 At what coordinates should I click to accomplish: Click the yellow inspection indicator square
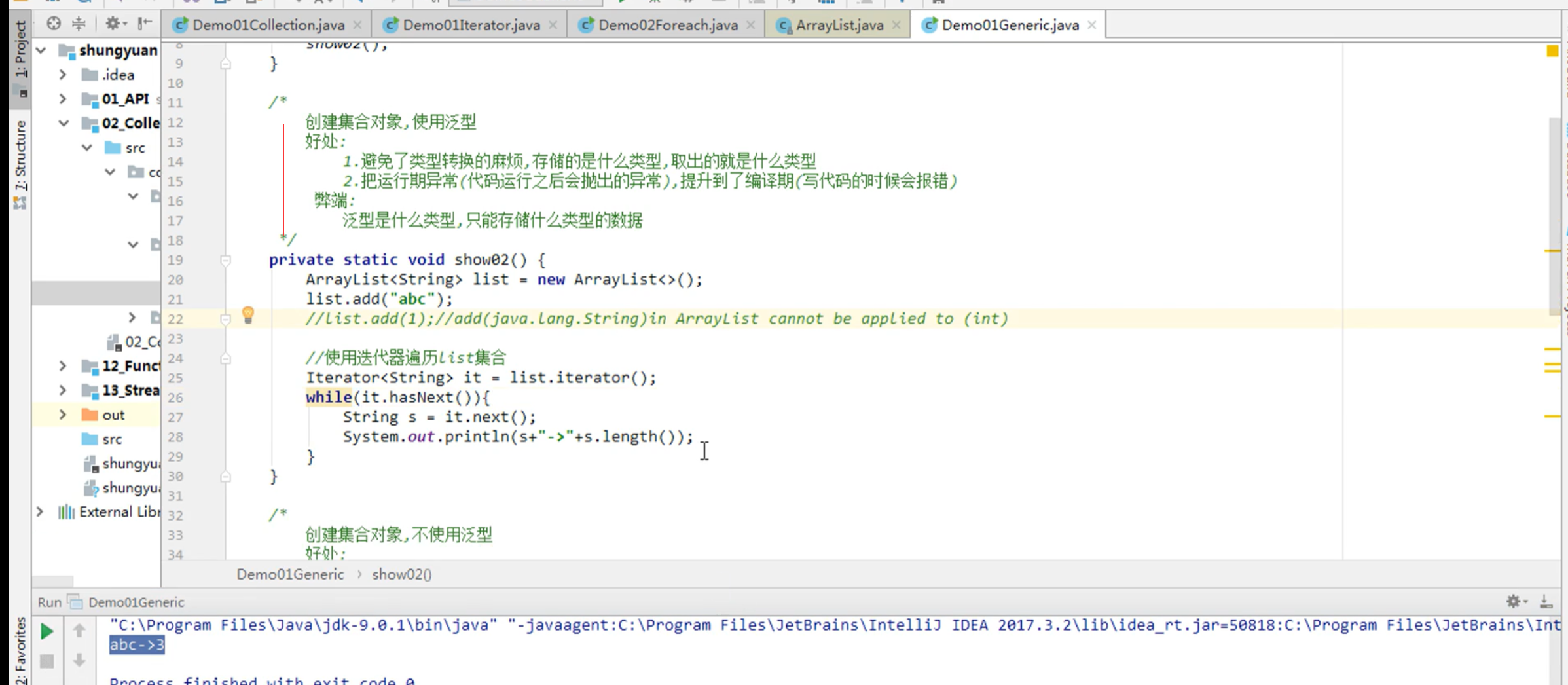click(1552, 50)
